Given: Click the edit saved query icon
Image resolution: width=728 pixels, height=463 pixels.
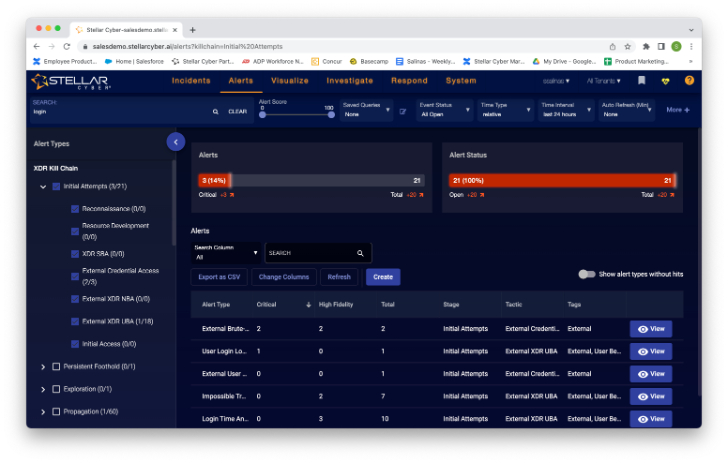Looking at the screenshot, I should point(403,111).
